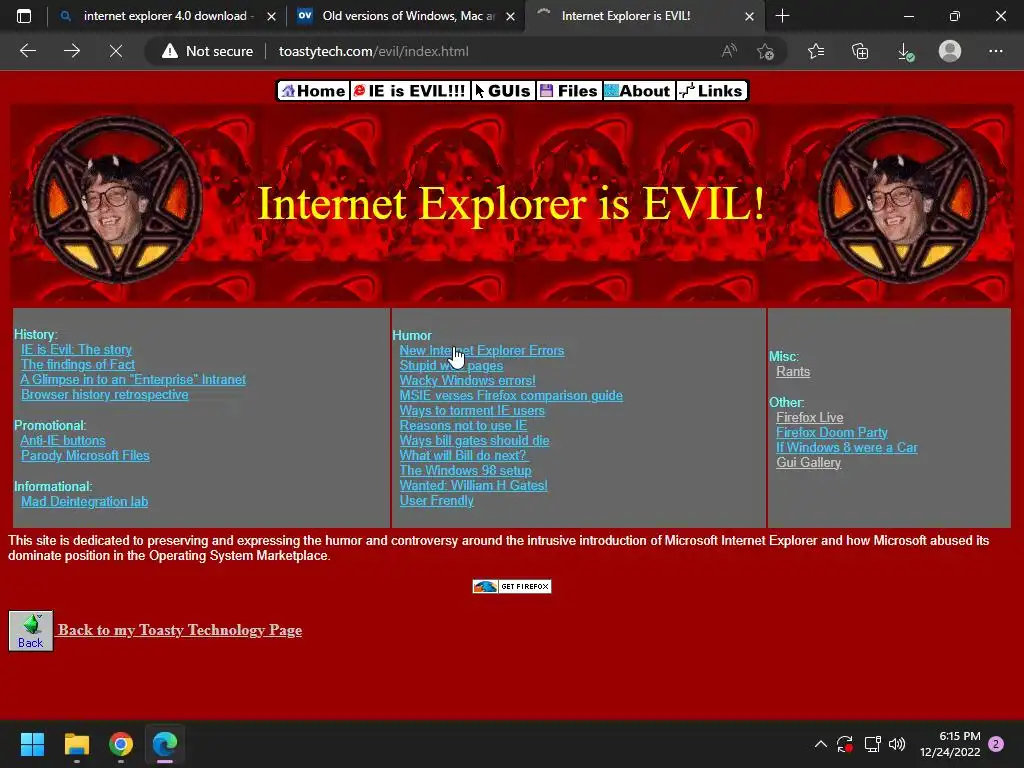Close the 'Internet Explorer is EVIL!' tab

tap(750, 16)
